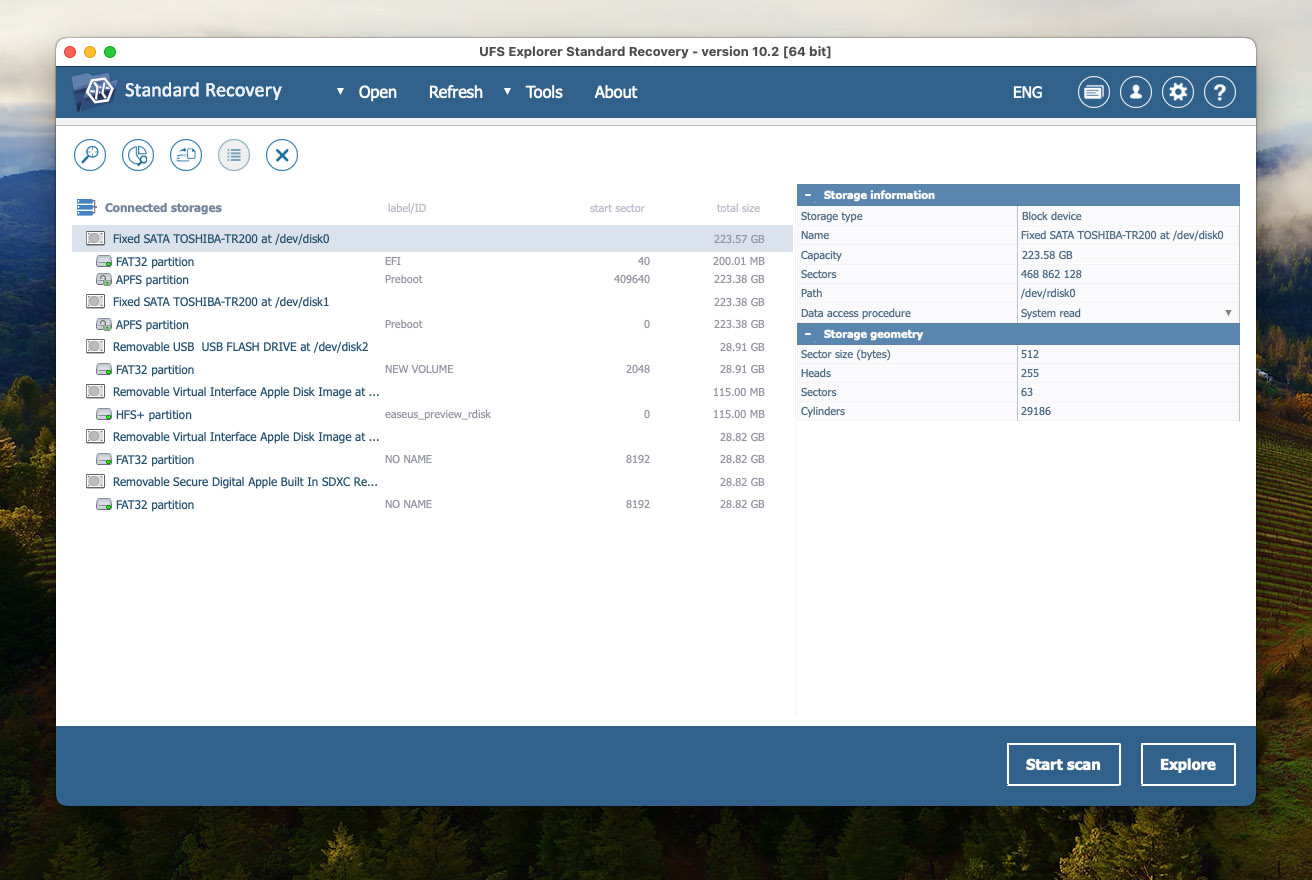The height and width of the screenshot is (880, 1312).
Task: Click the Secure Digital SDXC reader disk icon
Action: click(96, 481)
